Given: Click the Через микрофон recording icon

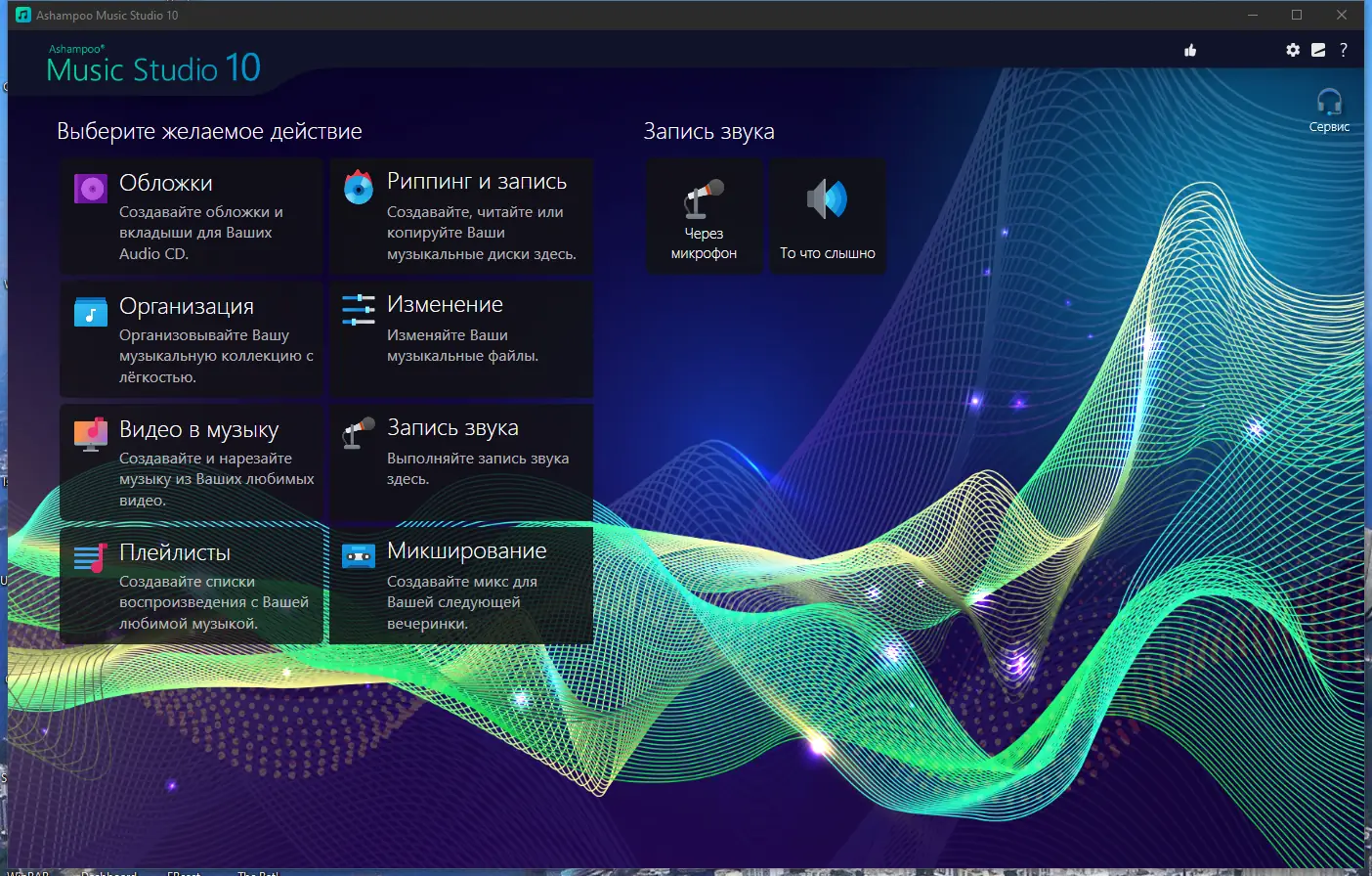Looking at the screenshot, I should [703, 198].
